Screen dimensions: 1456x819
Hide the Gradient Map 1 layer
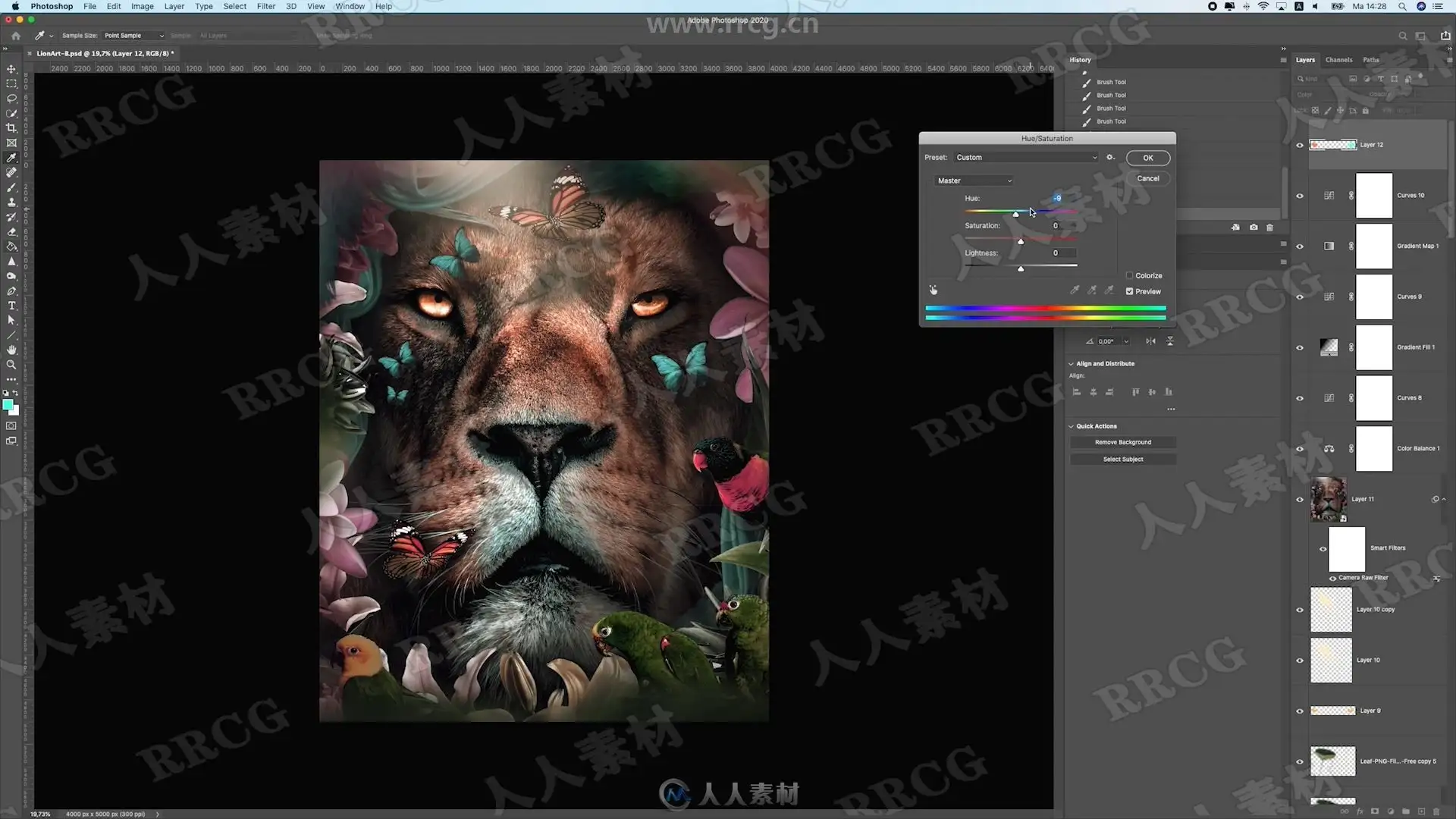click(1300, 246)
